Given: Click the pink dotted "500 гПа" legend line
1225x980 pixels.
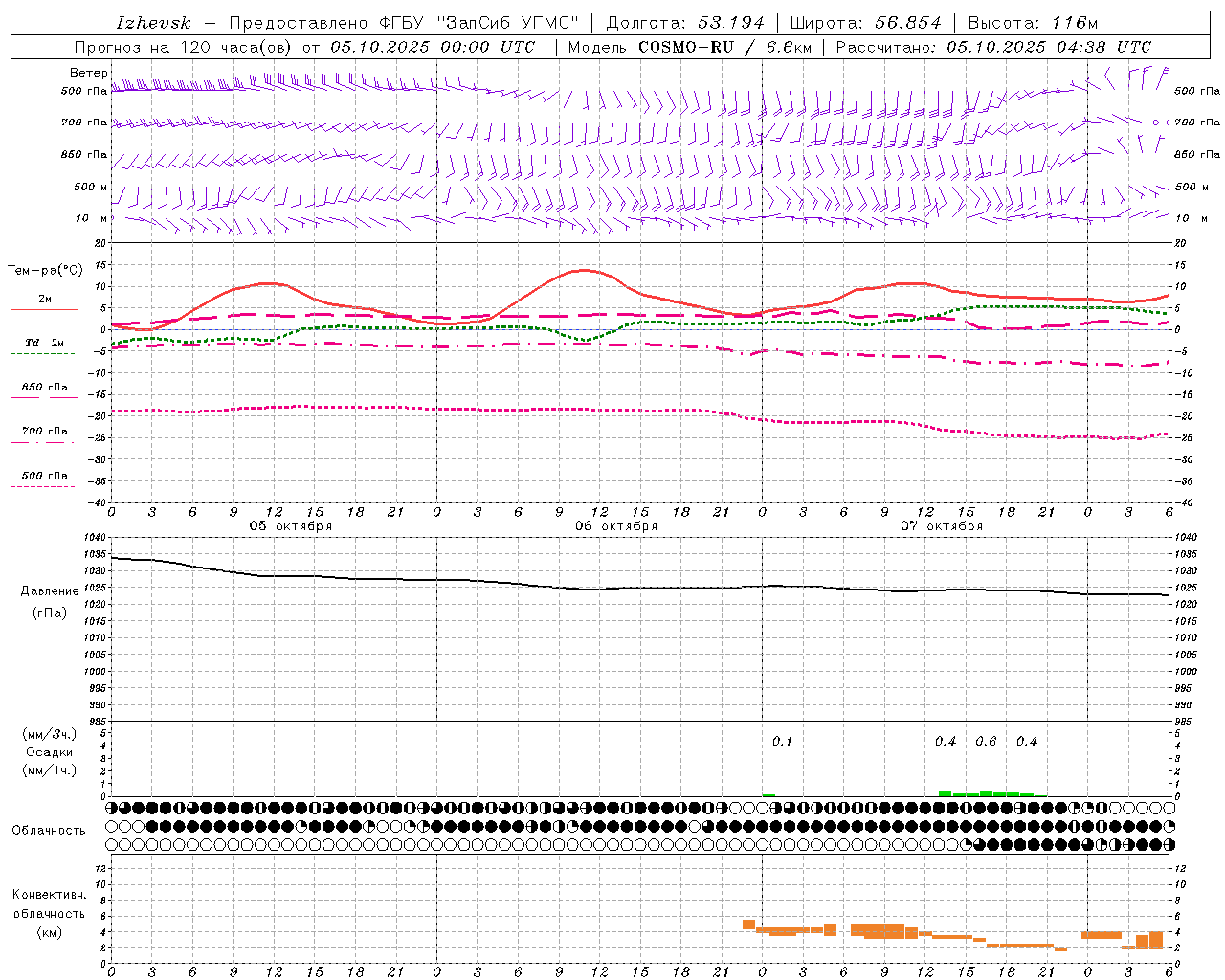Looking at the screenshot, I should coord(43,486).
